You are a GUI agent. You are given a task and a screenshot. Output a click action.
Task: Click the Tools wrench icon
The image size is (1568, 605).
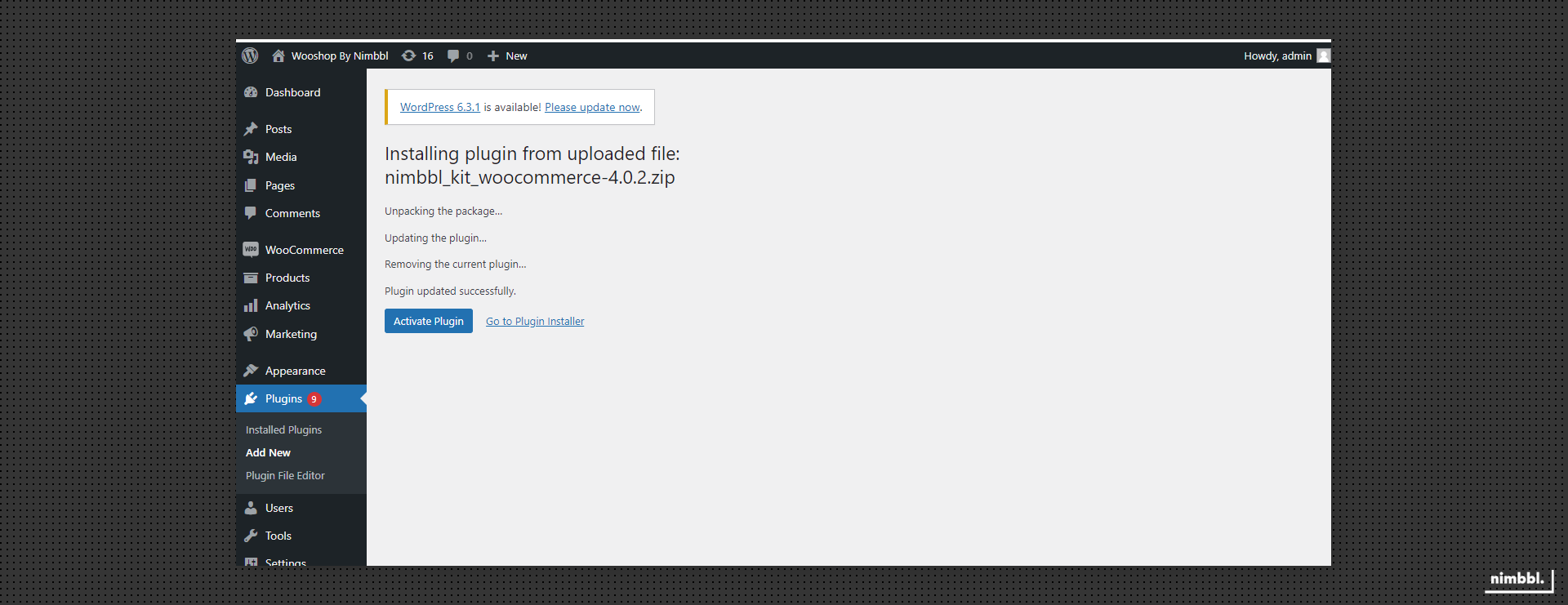[x=251, y=536]
